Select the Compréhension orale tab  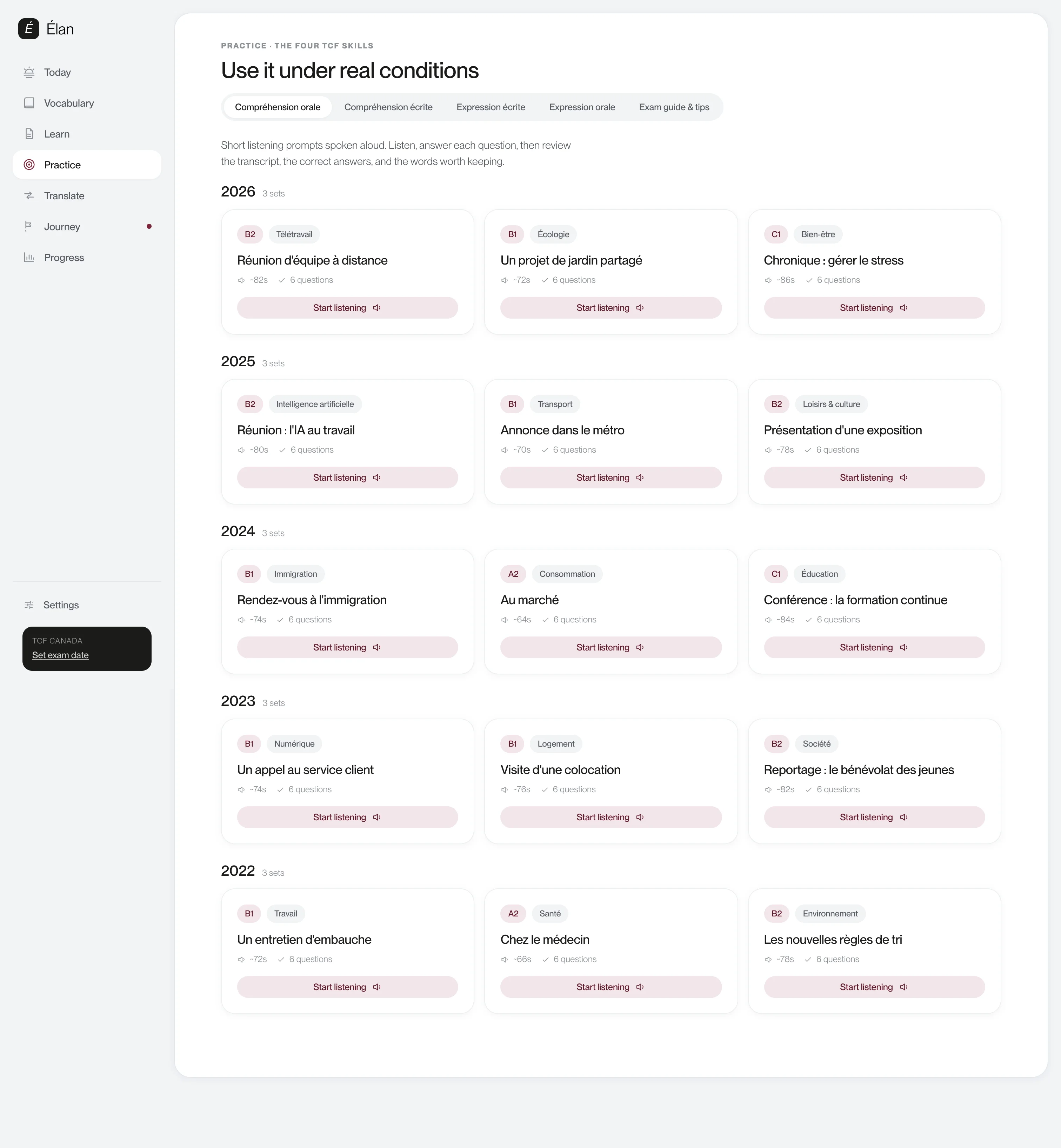click(x=278, y=107)
